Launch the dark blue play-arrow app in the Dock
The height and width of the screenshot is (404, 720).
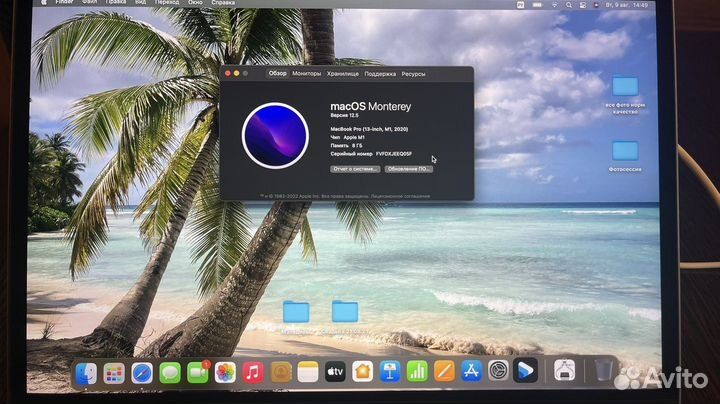525,370
